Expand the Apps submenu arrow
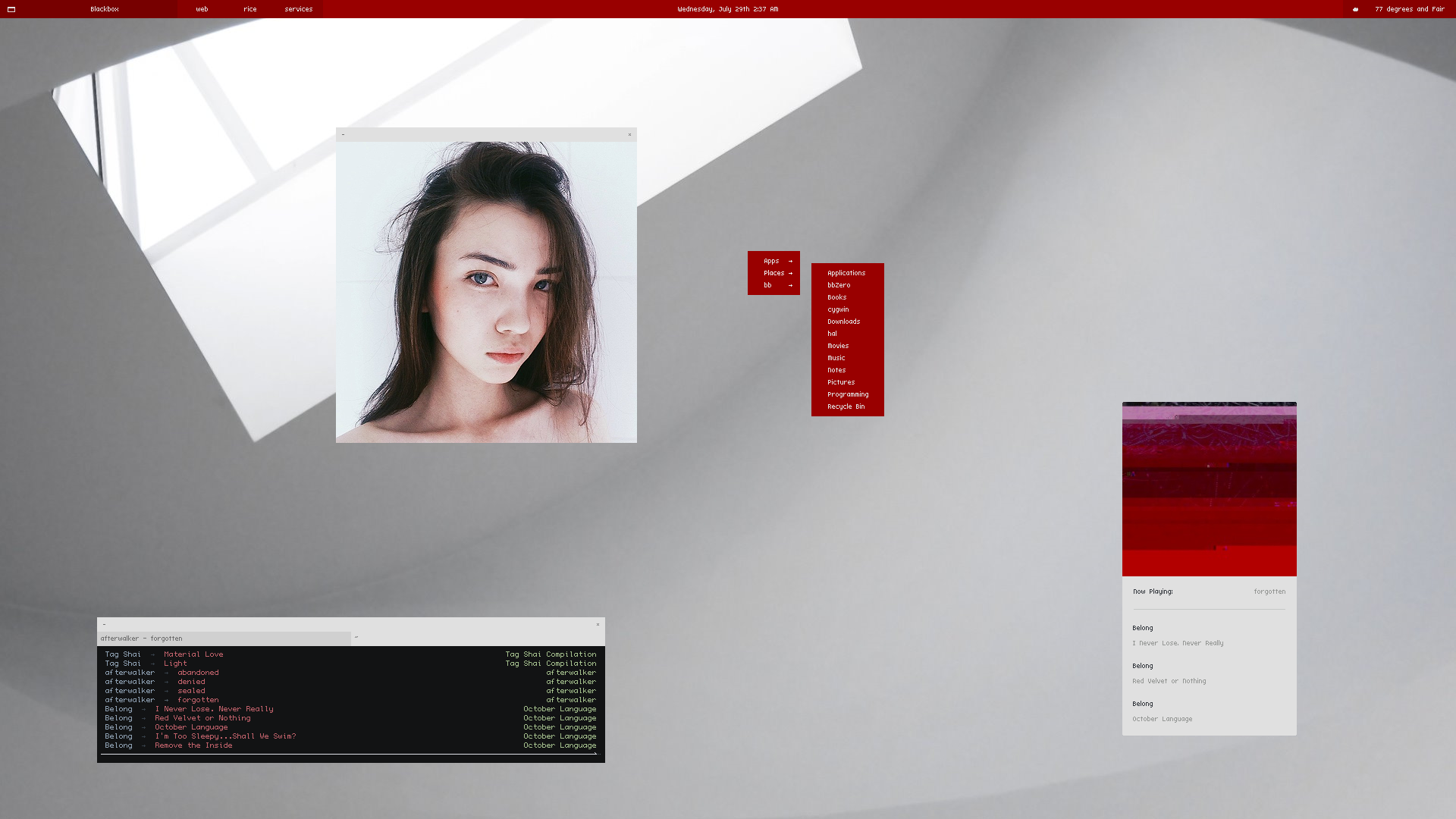 click(x=790, y=261)
